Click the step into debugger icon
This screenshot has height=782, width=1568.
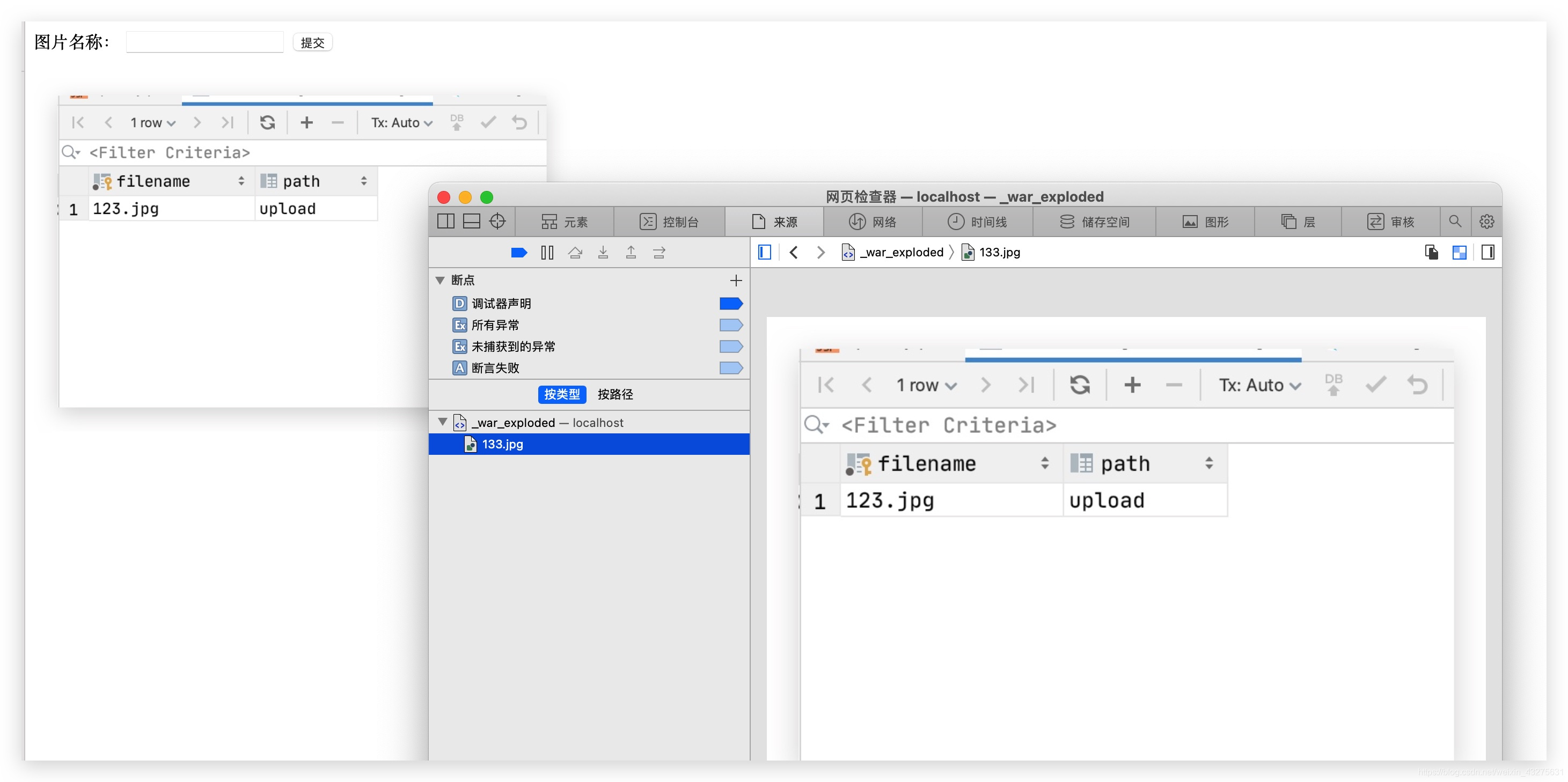(x=603, y=253)
